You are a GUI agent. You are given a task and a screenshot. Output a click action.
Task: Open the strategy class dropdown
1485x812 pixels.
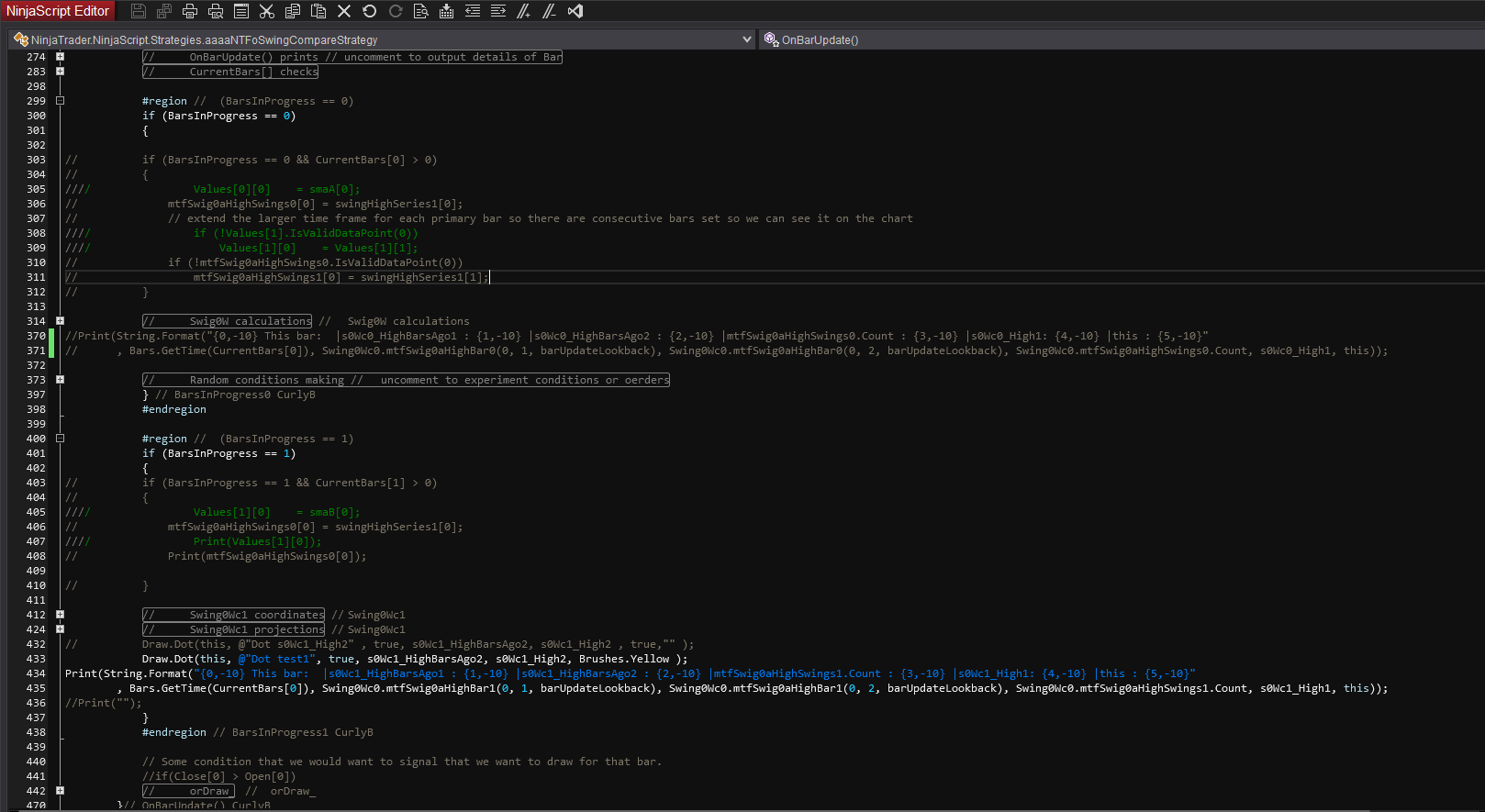[746, 39]
